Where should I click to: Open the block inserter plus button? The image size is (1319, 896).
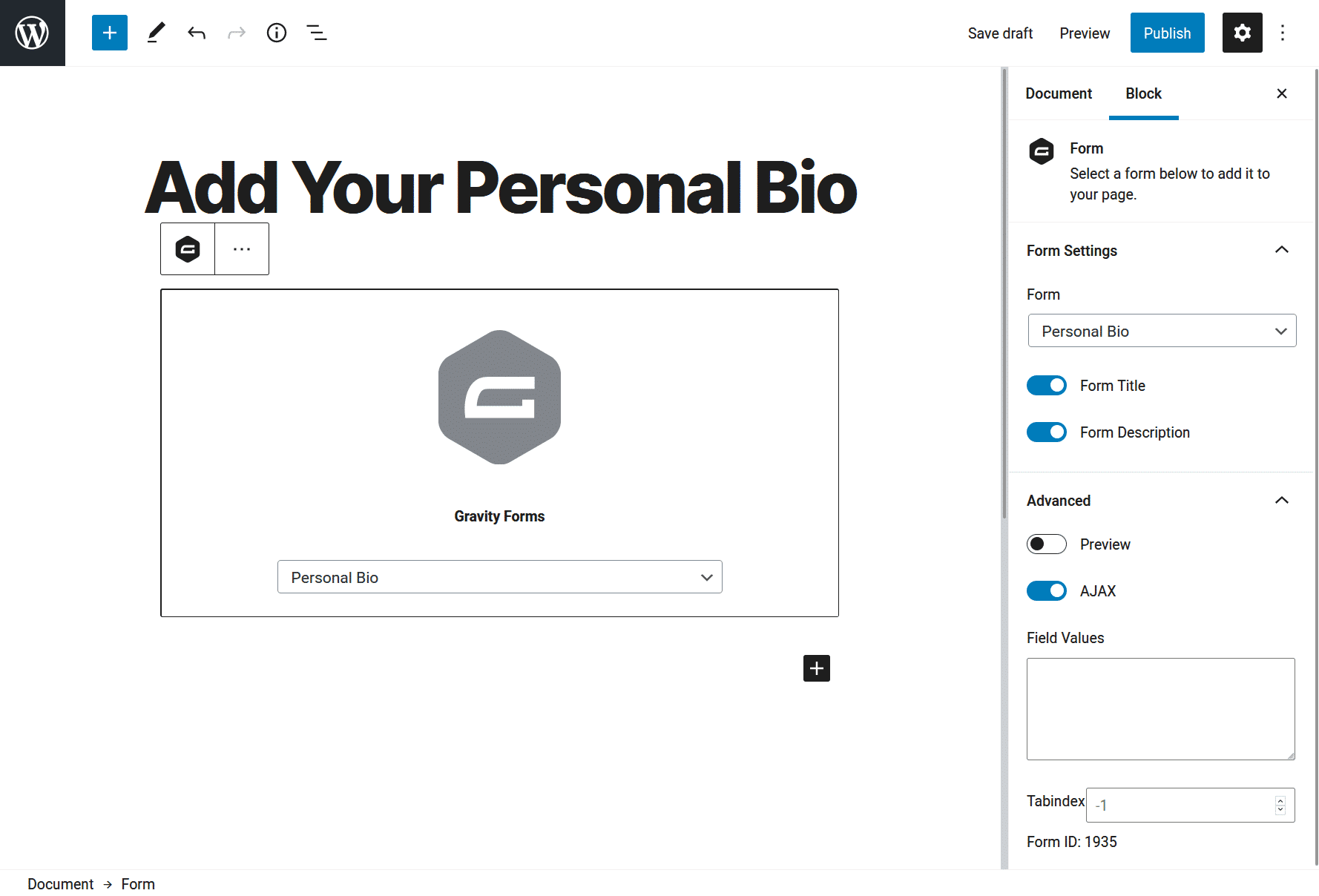click(x=110, y=33)
